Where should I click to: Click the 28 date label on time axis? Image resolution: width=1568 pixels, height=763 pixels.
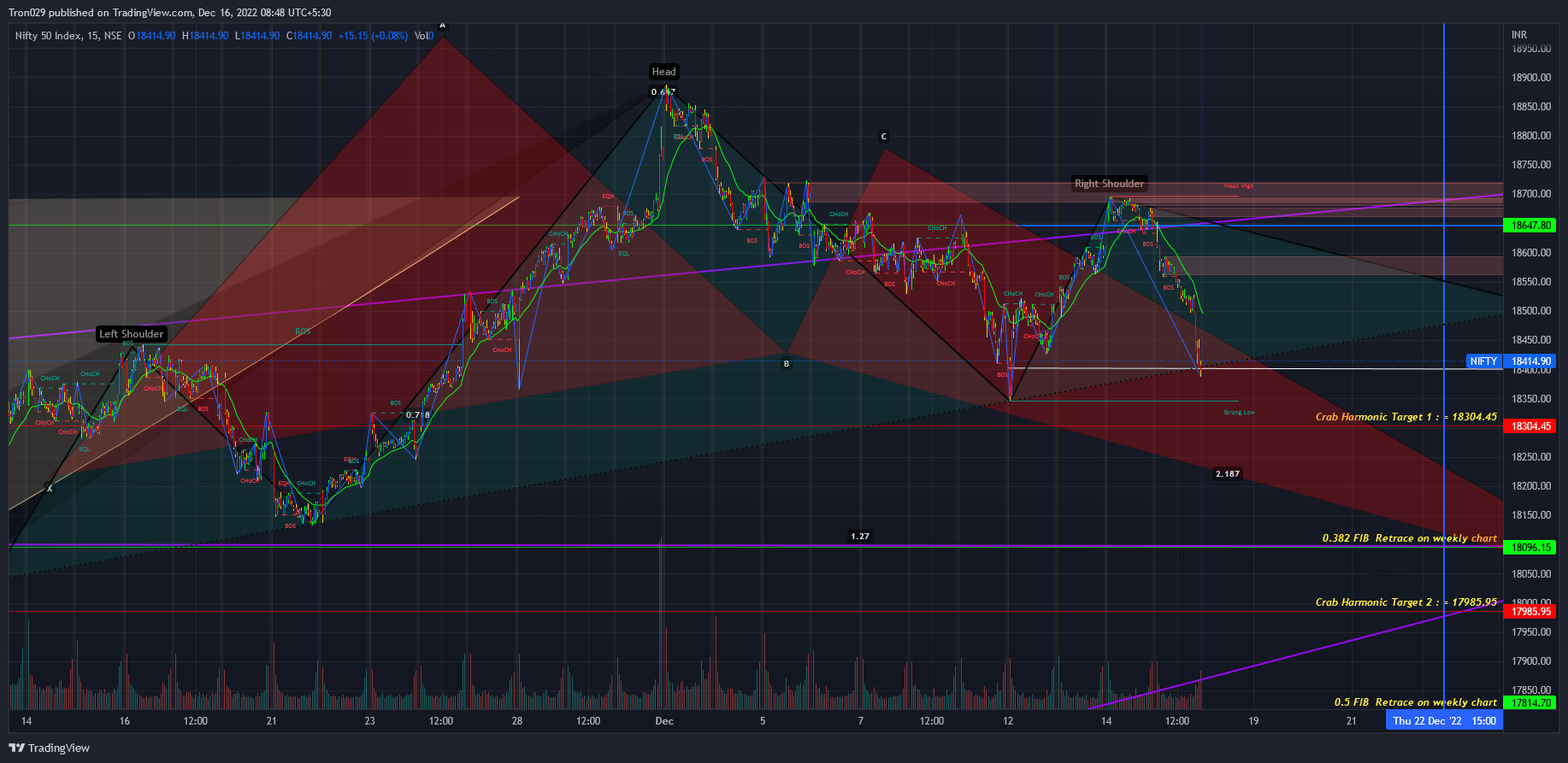point(517,721)
